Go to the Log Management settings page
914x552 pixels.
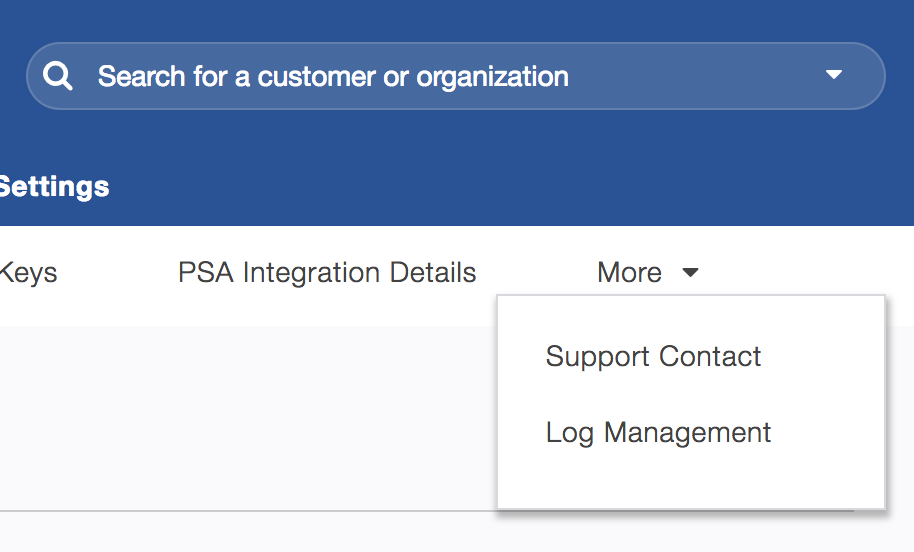658,432
